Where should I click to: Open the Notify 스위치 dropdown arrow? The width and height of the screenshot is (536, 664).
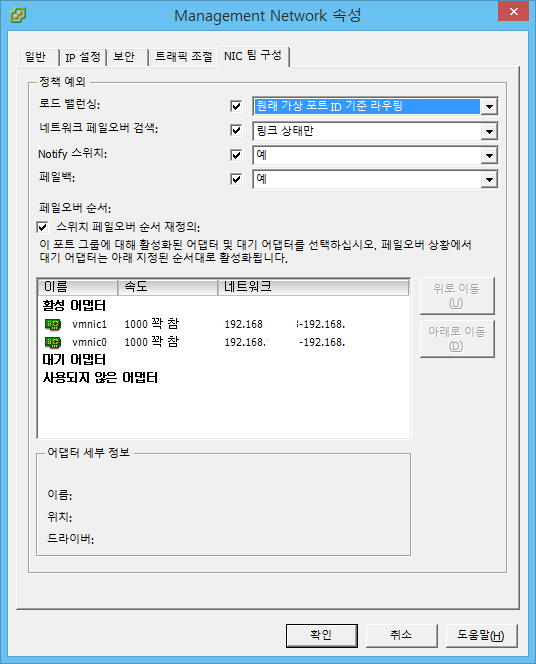pos(489,155)
